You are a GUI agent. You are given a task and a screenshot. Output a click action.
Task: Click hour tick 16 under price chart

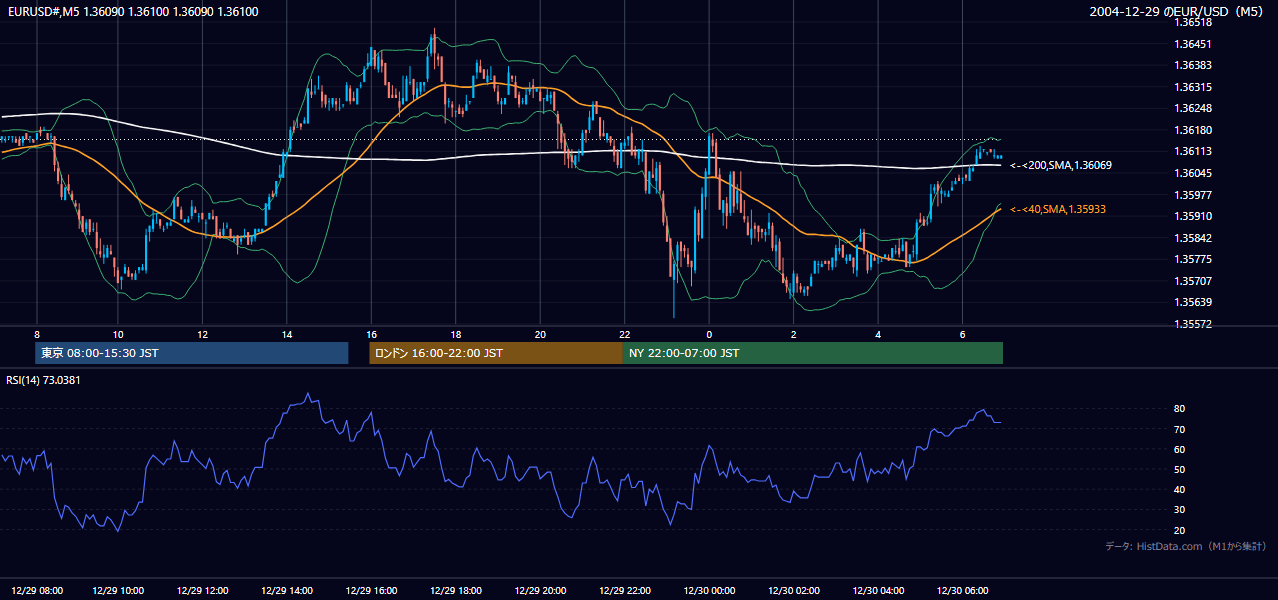pos(371,334)
